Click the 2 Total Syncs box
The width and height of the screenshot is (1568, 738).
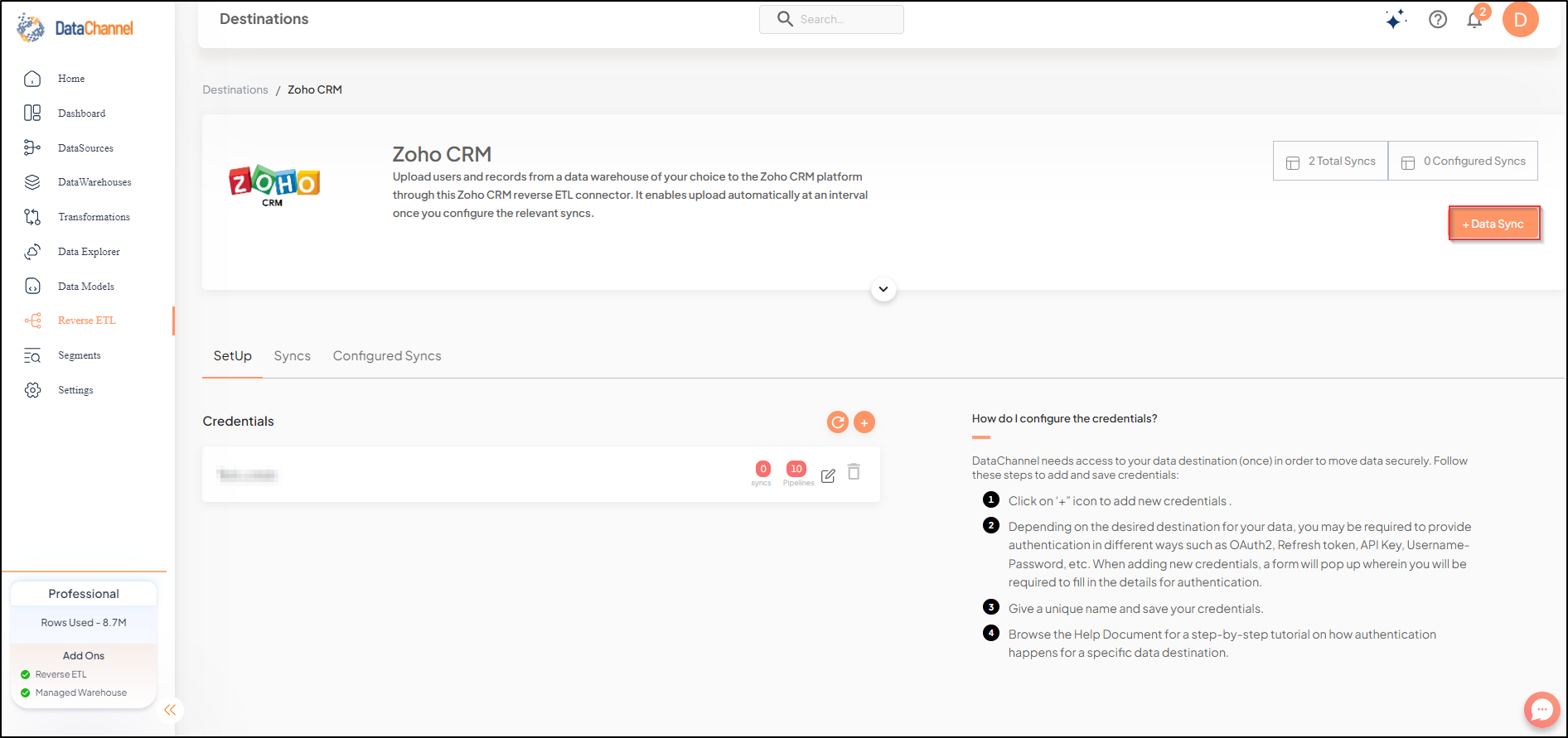point(1331,161)
